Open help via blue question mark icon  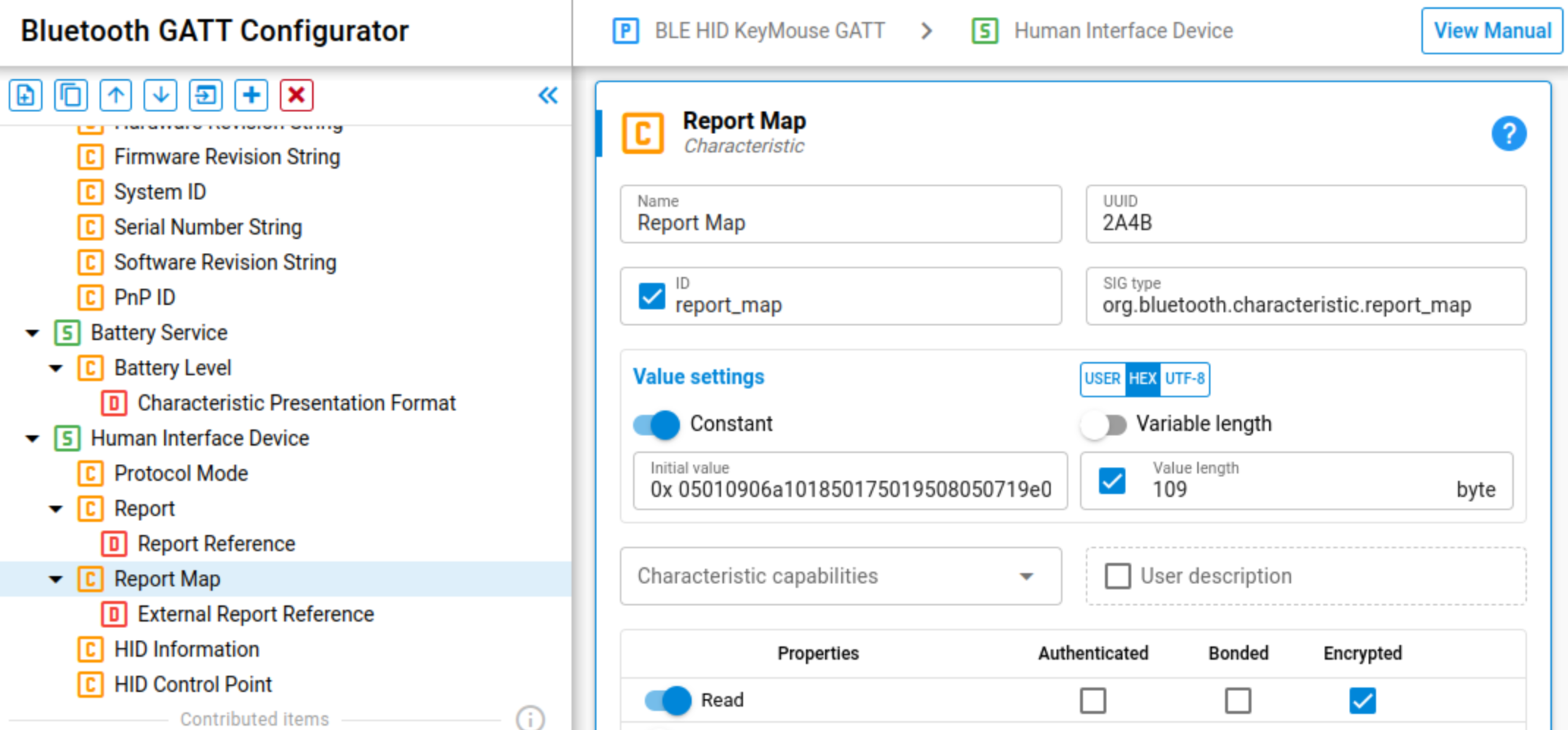[x=1509, y=133]
